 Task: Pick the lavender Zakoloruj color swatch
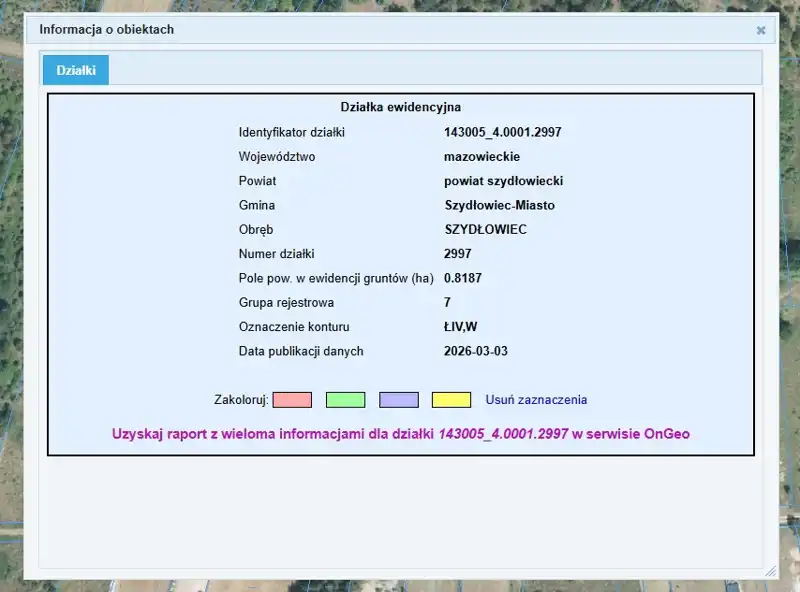398,400
